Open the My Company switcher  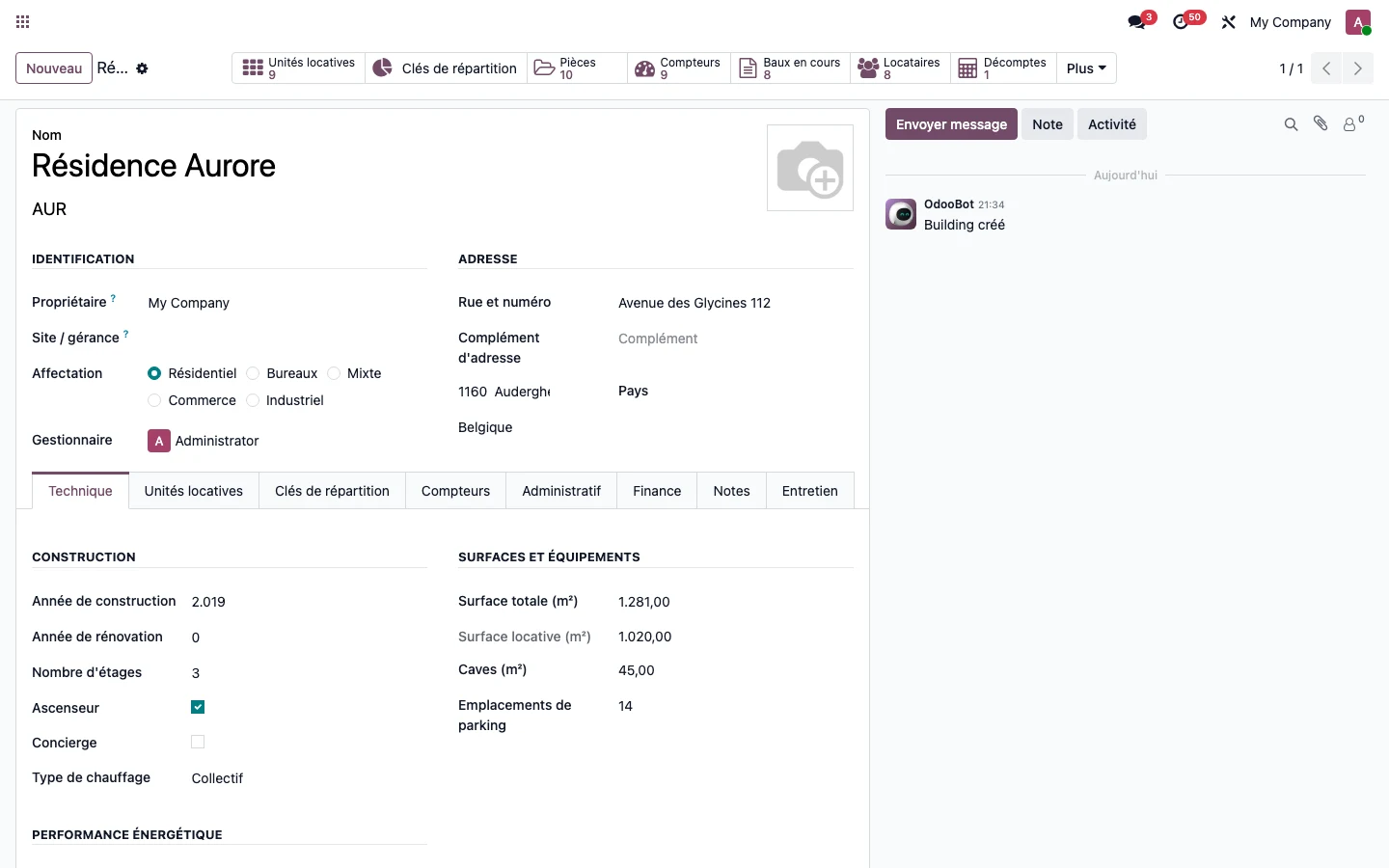1290,22
